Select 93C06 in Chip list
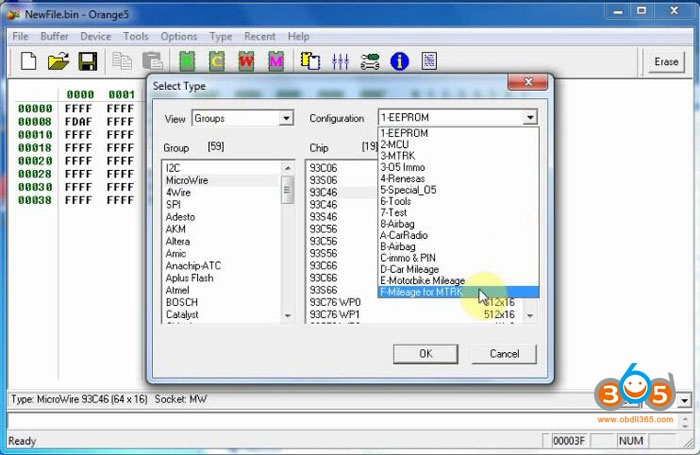The height and width of the screenshot is (455, 700). (342, 168)
